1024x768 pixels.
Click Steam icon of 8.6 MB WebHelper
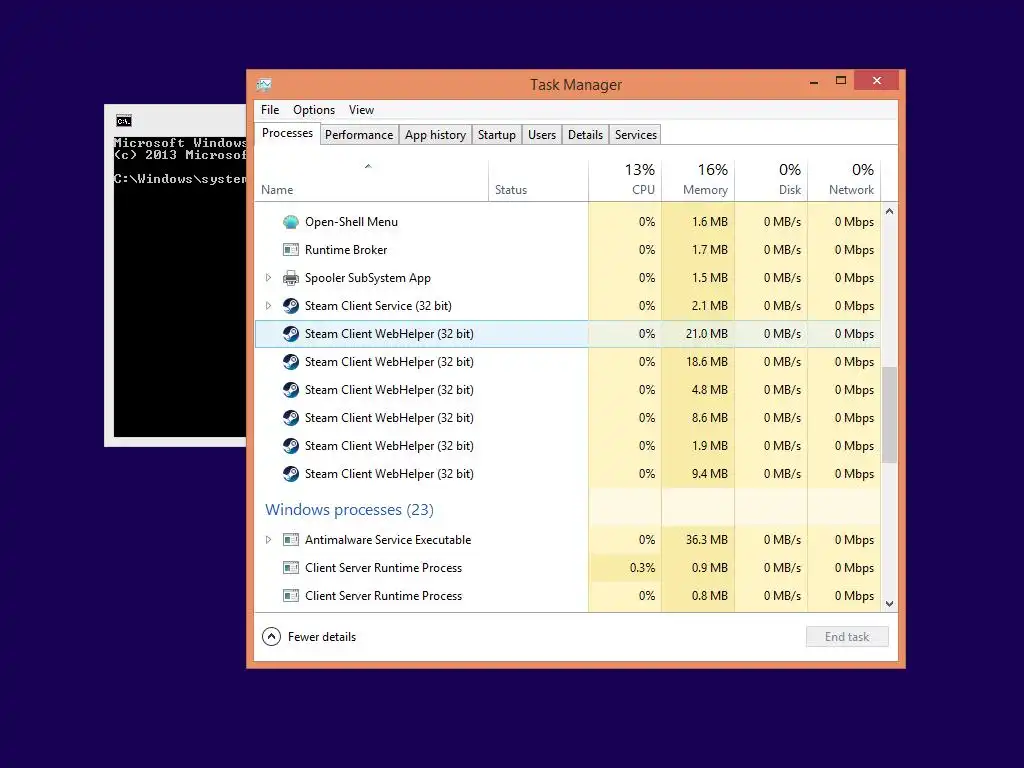[291, 418]
